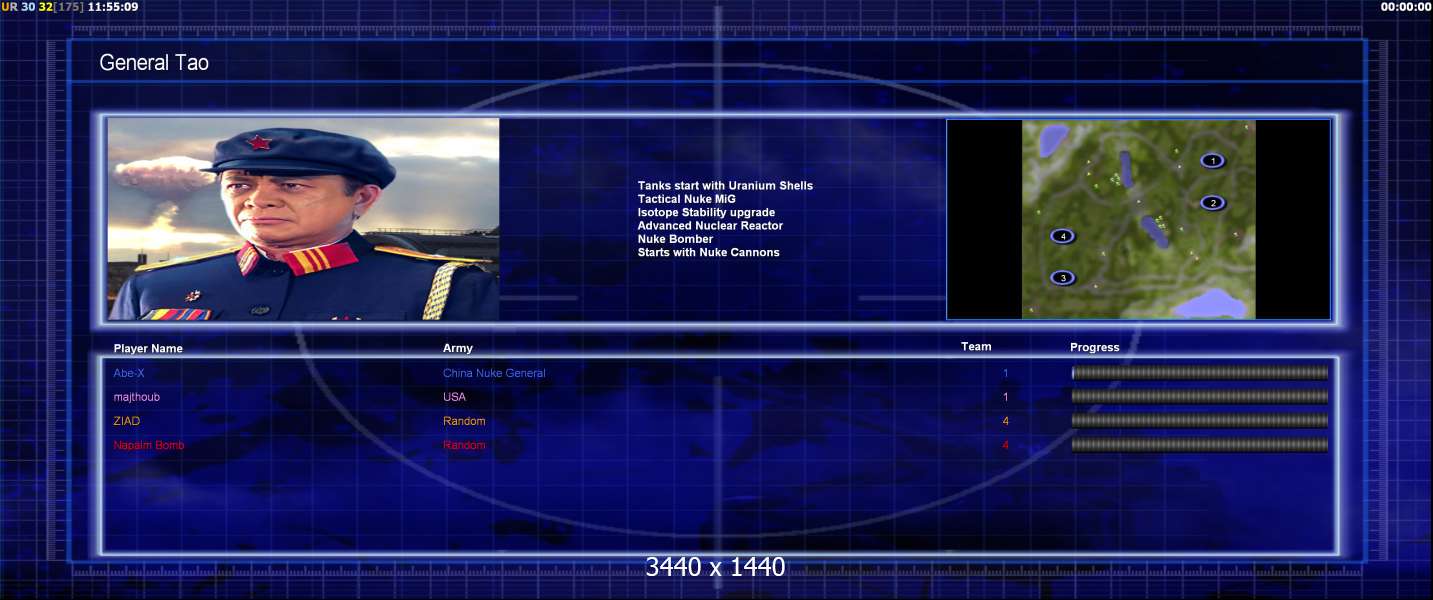Screen dimensions: 1433x600
Task: Click start position marker 4 on minimap
Action: [x=1062, y=236]
